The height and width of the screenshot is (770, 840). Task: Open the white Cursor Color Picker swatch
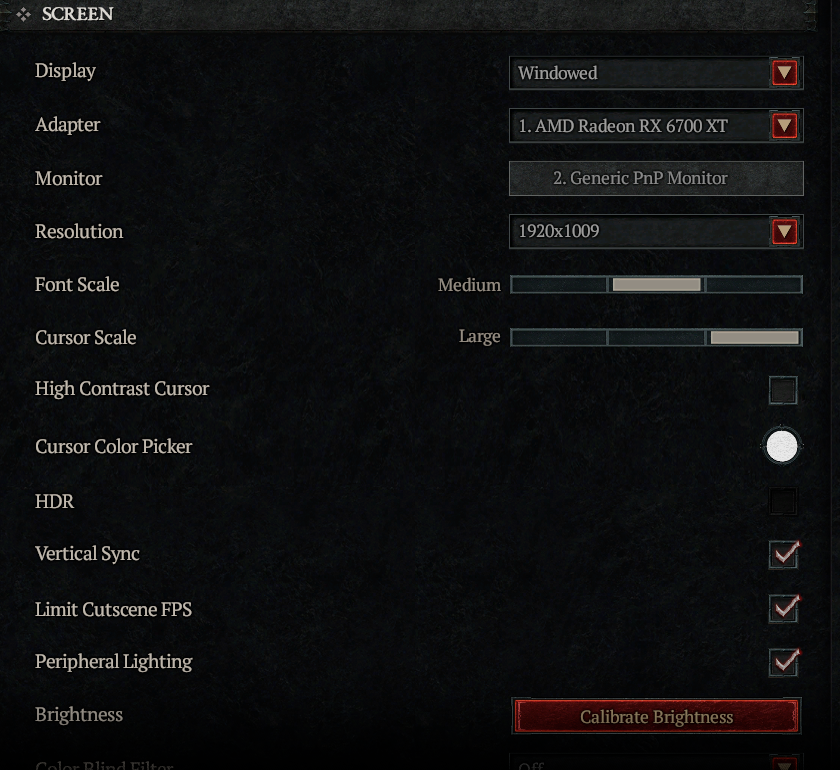coord(782,446)
